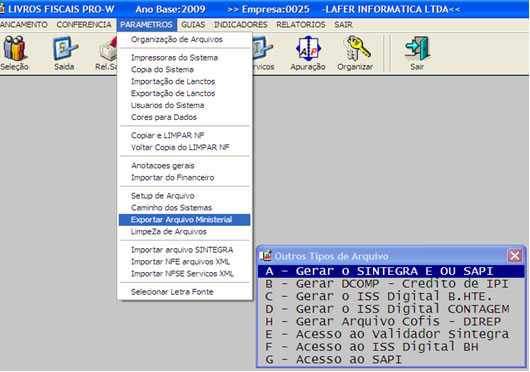
Task: Open Anotacoes gerais
Action: tap(185, 166)
